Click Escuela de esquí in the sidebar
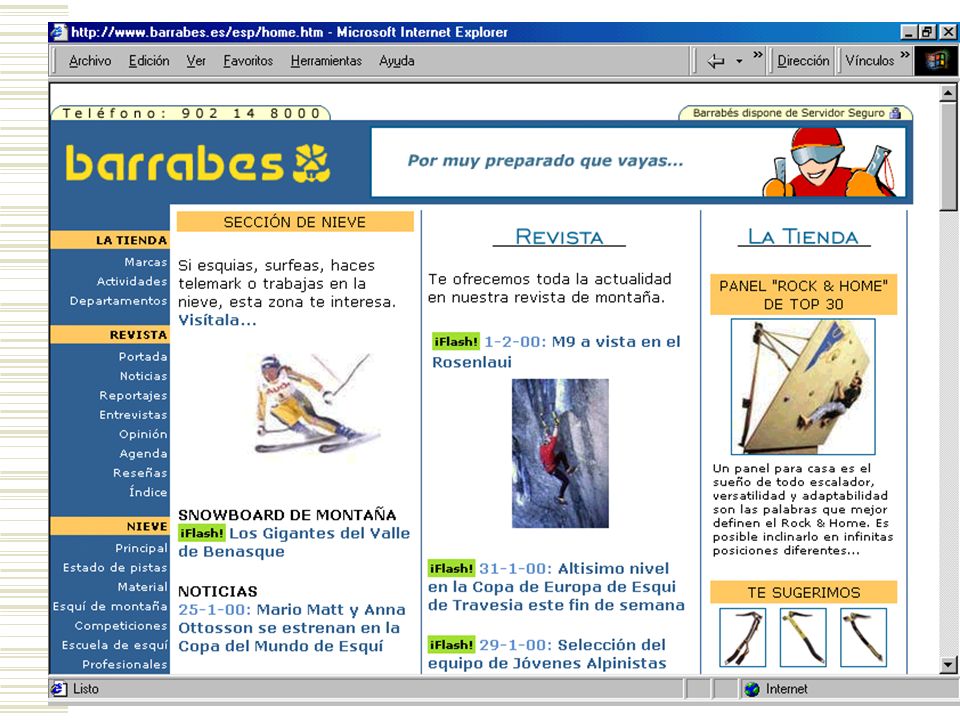Image resolution: width=960 pixels, height=720 pixels. tap(114, 645)
